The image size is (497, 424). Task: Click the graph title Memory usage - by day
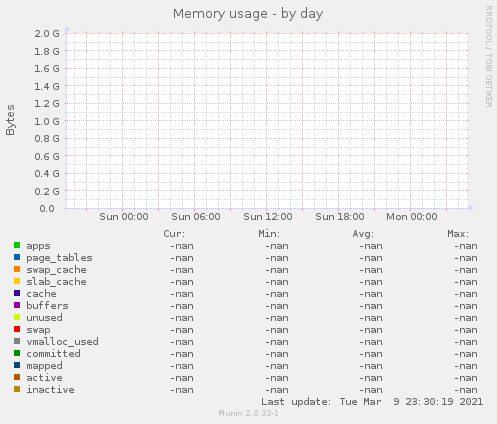click(x=248, y=14)
